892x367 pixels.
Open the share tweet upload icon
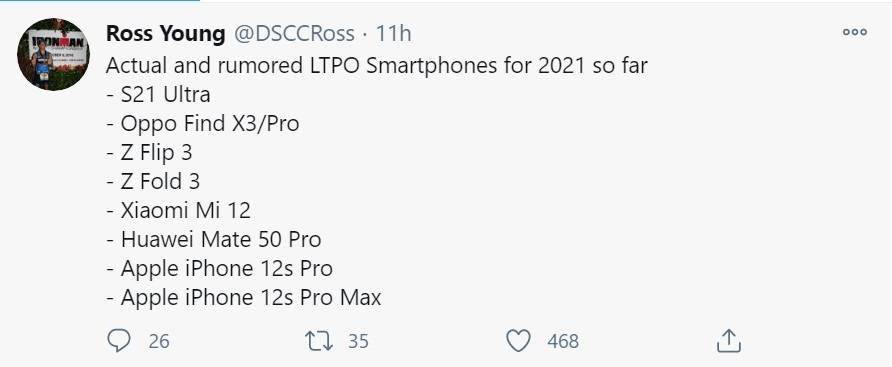(729, 341)
